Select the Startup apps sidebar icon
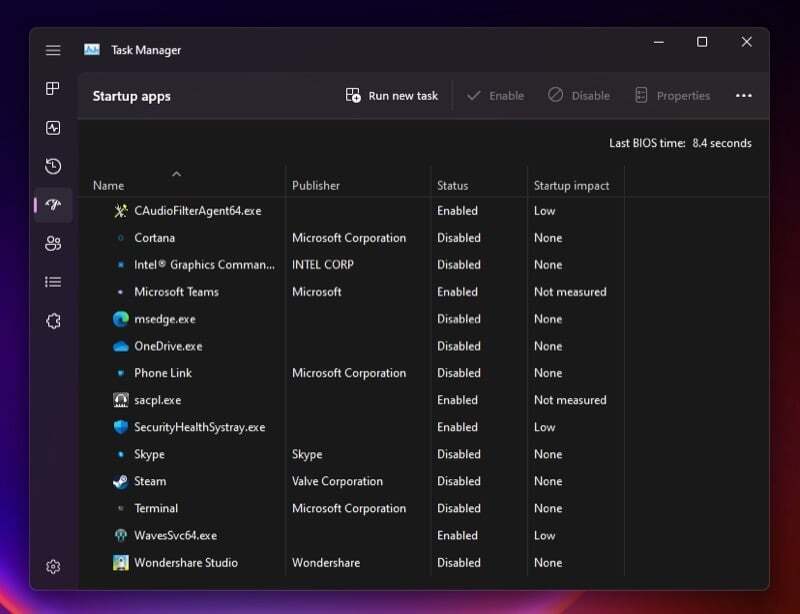Image resolution: width=800 pixels, height=614 pixels. tap(53, 205)
